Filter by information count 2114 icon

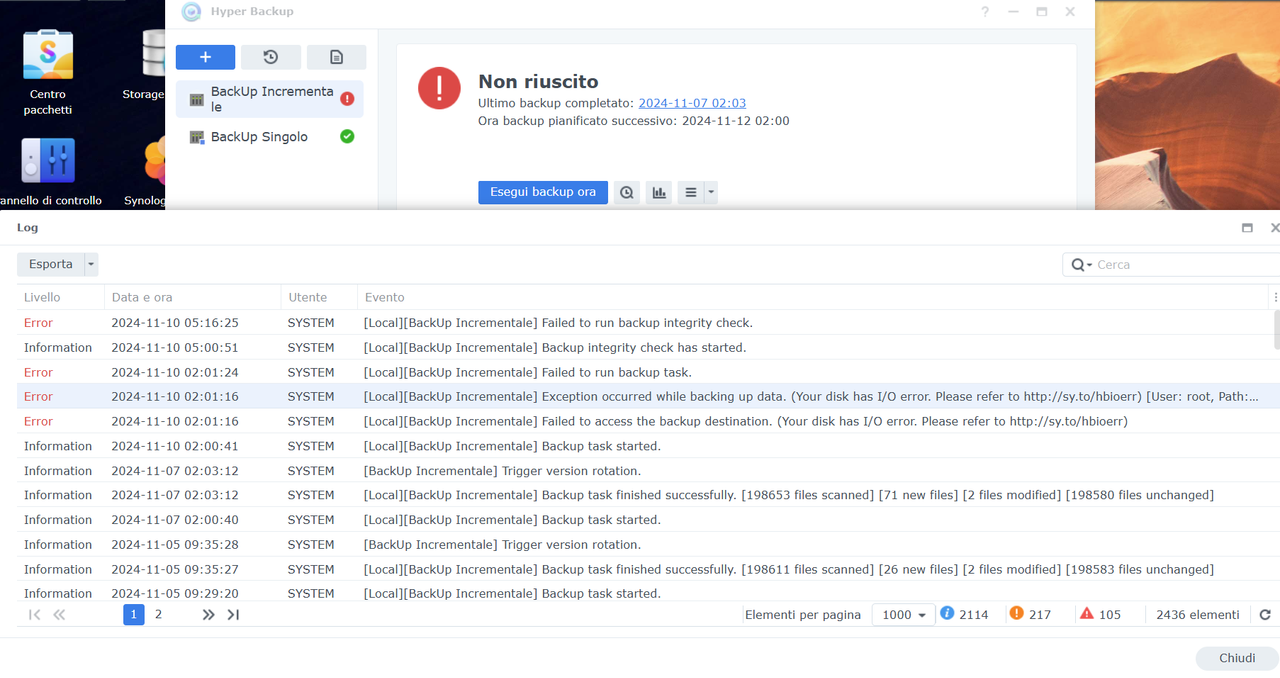[947, 614]
